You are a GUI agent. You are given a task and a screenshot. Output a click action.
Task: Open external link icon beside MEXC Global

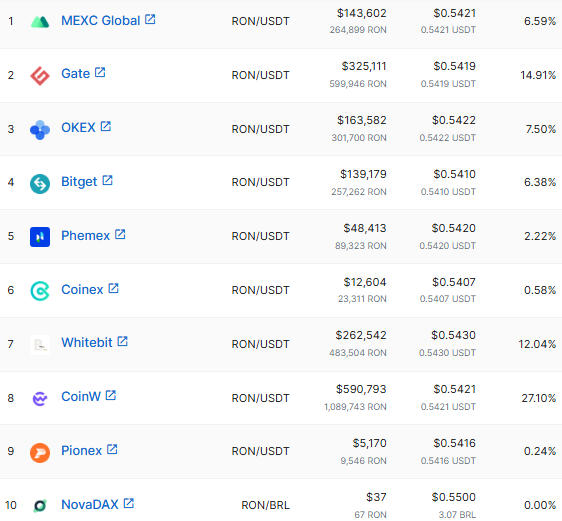pos(150,19)
